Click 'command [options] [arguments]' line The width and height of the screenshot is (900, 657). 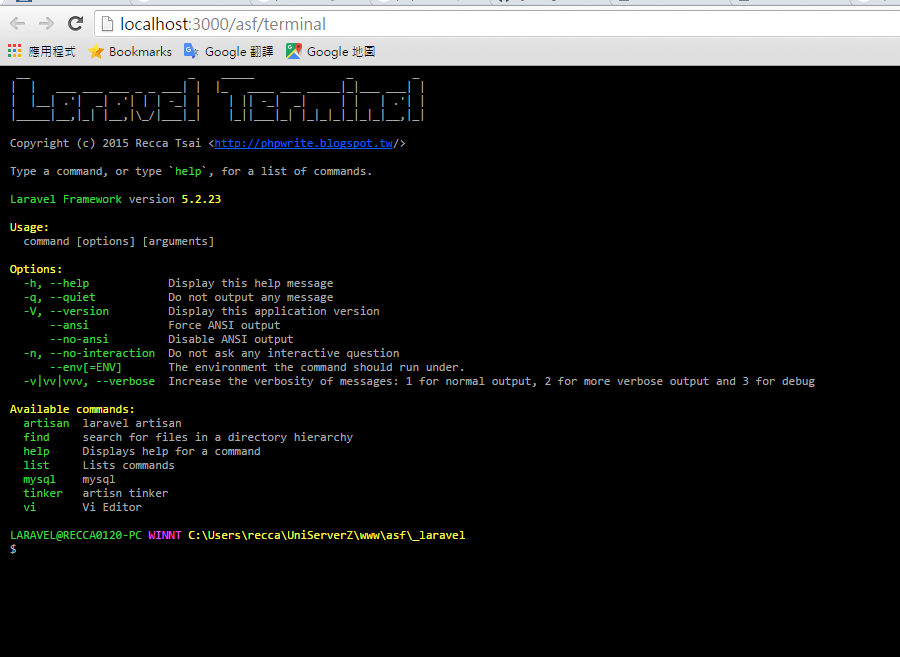(x=119, y=241)
